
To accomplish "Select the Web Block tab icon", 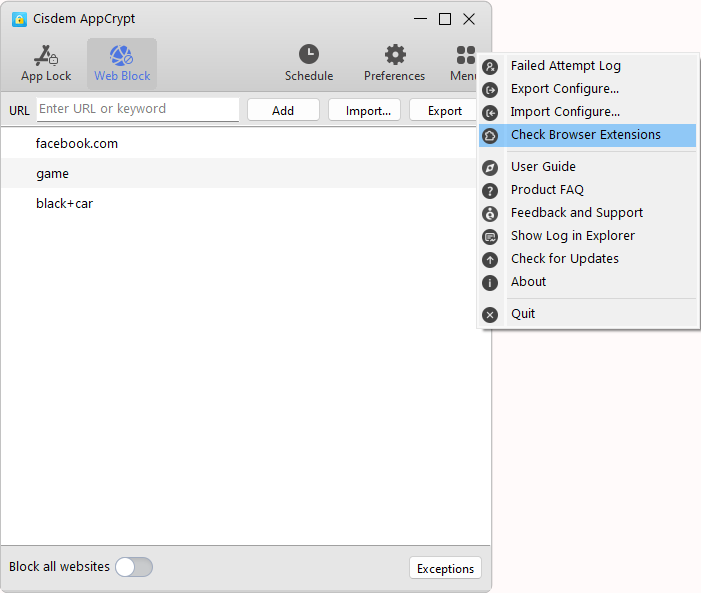I will [122, 56].
